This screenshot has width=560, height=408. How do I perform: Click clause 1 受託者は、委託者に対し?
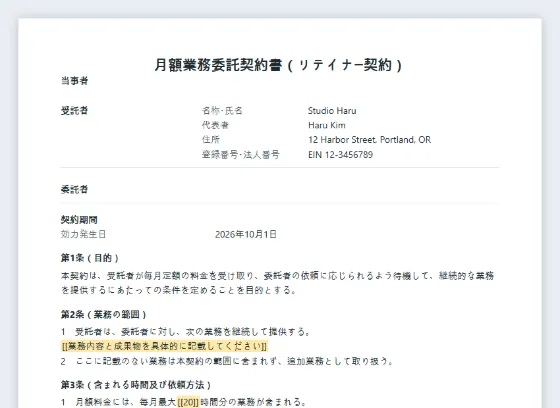185,332
